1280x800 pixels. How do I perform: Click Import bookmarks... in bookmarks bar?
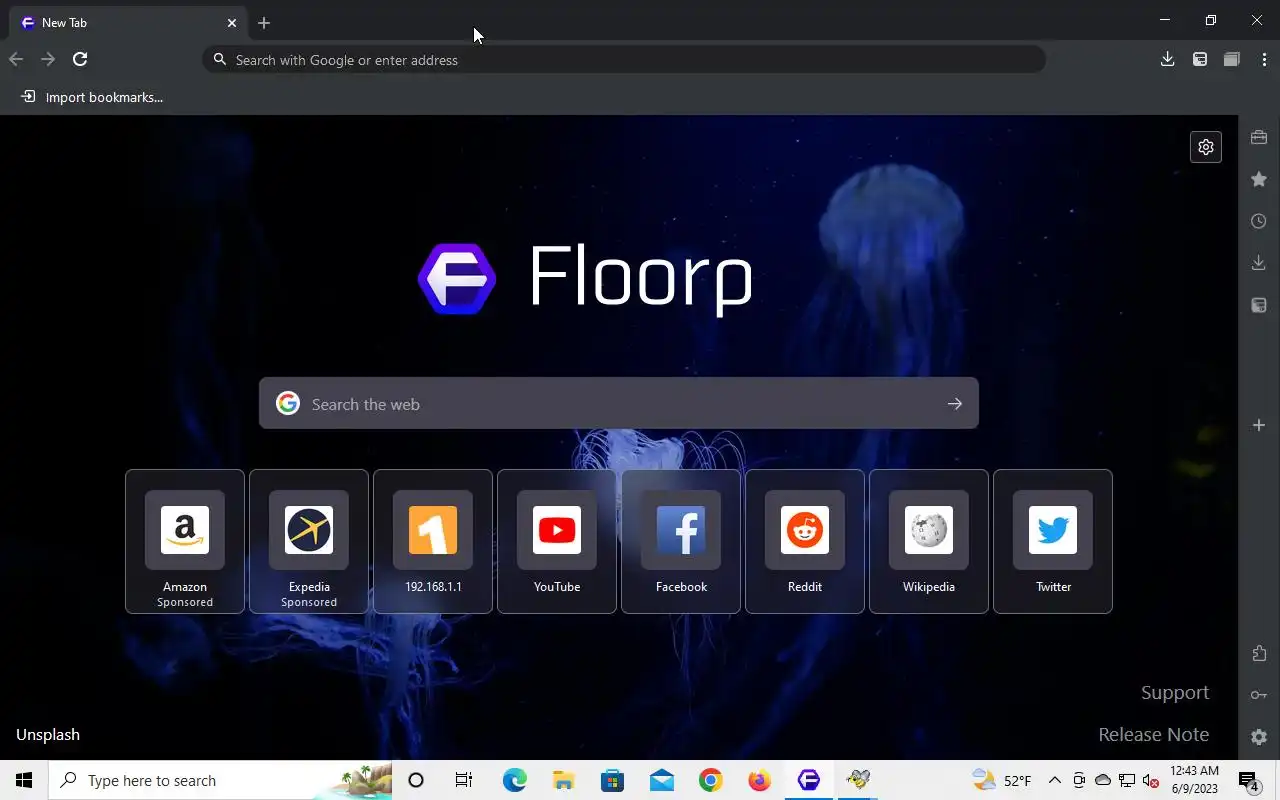(x=92, y=97)
